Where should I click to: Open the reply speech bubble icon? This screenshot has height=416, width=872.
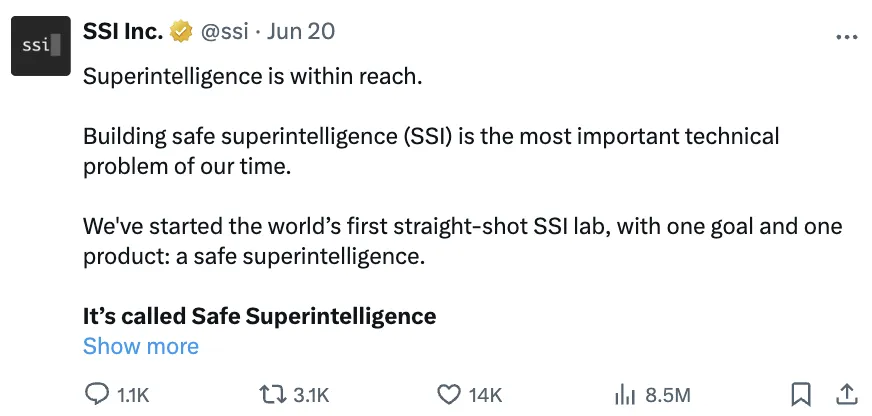click(x=97, y=394)
